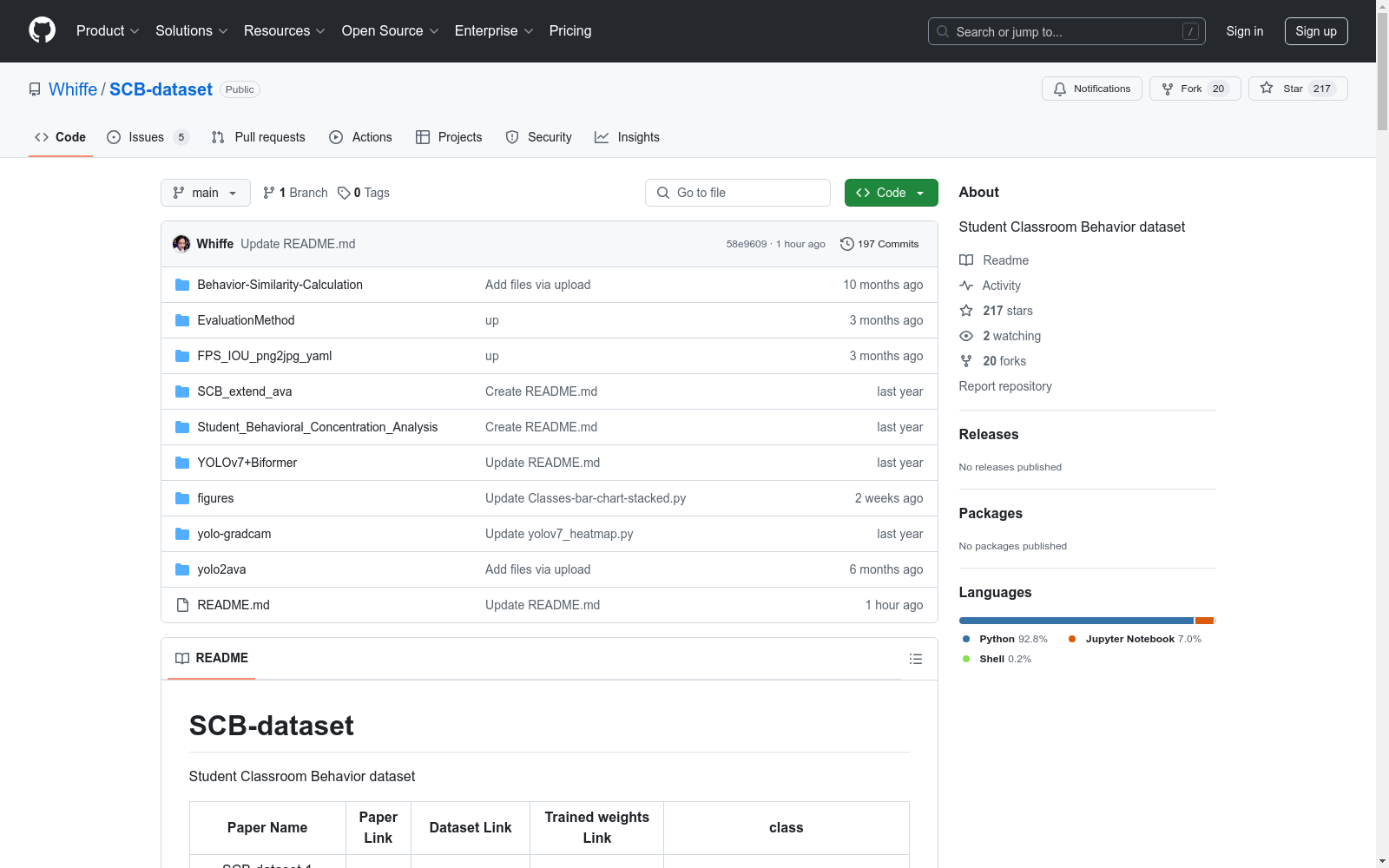Click the folder icon for yolo2ava
1389x868 pixels.
tap(182, 569)
